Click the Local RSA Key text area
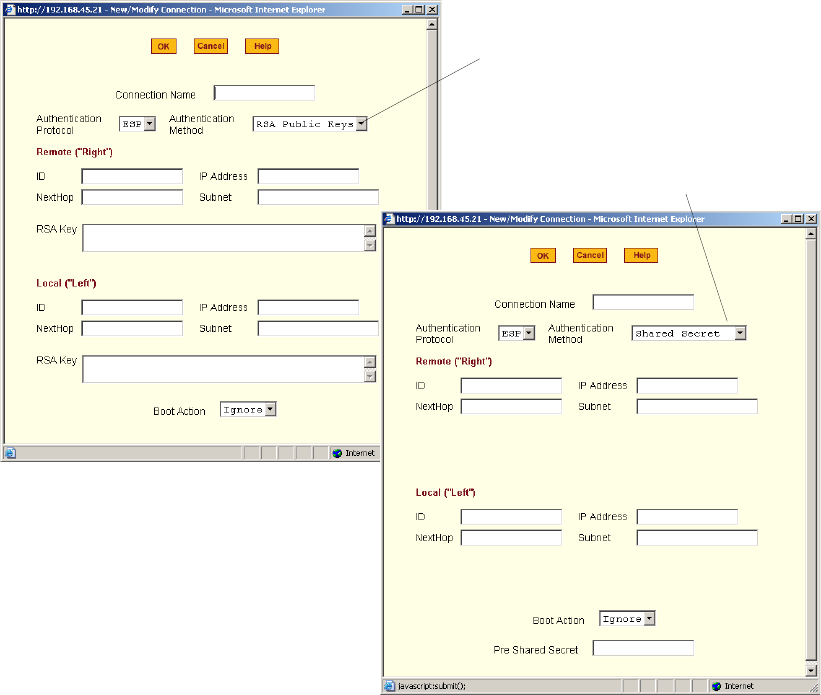821x695 pixels. tap(222, 369)
